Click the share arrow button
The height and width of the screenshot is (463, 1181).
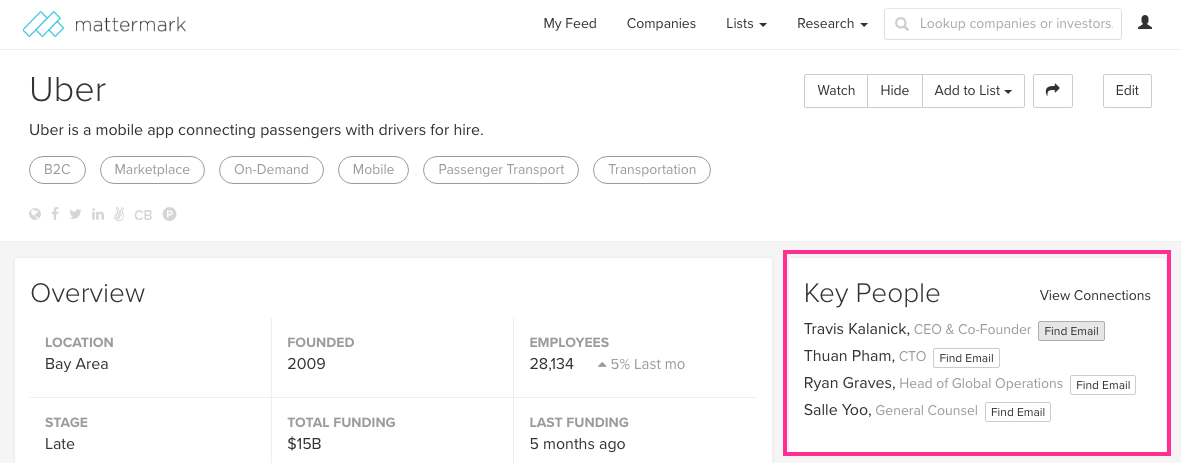pyautogui.click(x=1053, y=90)
